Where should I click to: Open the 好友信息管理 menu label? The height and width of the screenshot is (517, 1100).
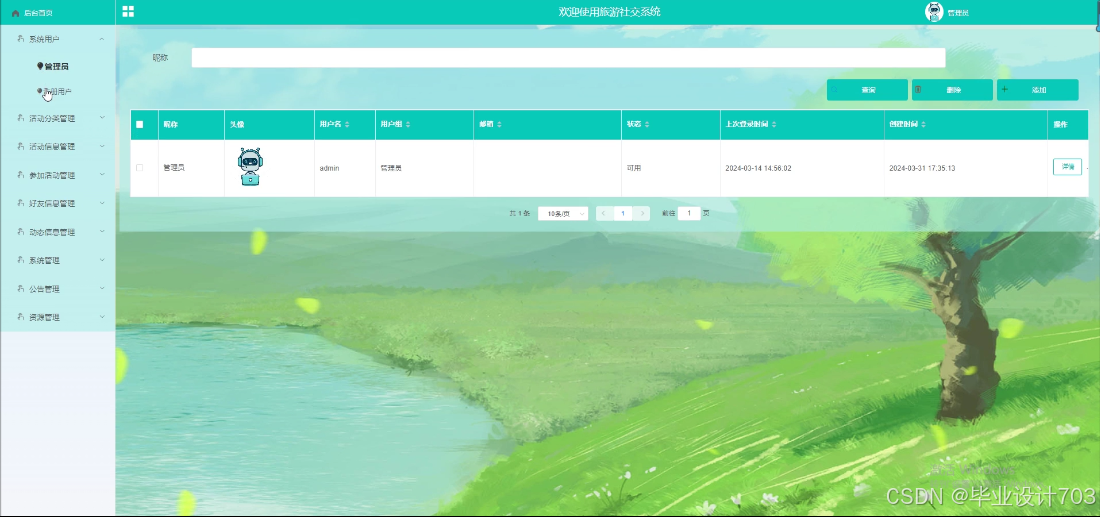[52, 203]
